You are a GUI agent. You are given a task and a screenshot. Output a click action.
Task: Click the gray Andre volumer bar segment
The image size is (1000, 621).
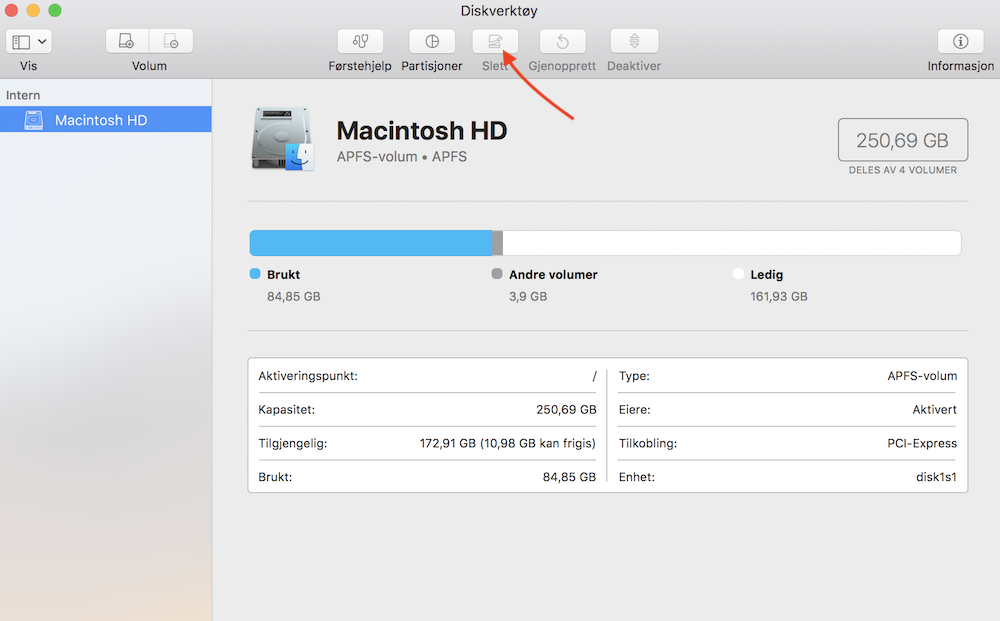coord(497,243)
